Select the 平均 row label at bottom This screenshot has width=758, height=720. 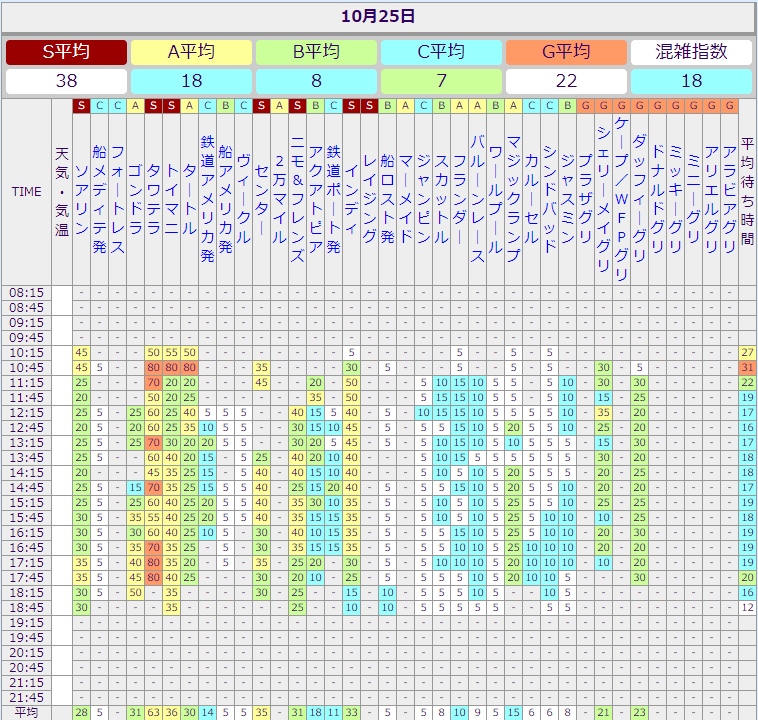click(26, 712)
